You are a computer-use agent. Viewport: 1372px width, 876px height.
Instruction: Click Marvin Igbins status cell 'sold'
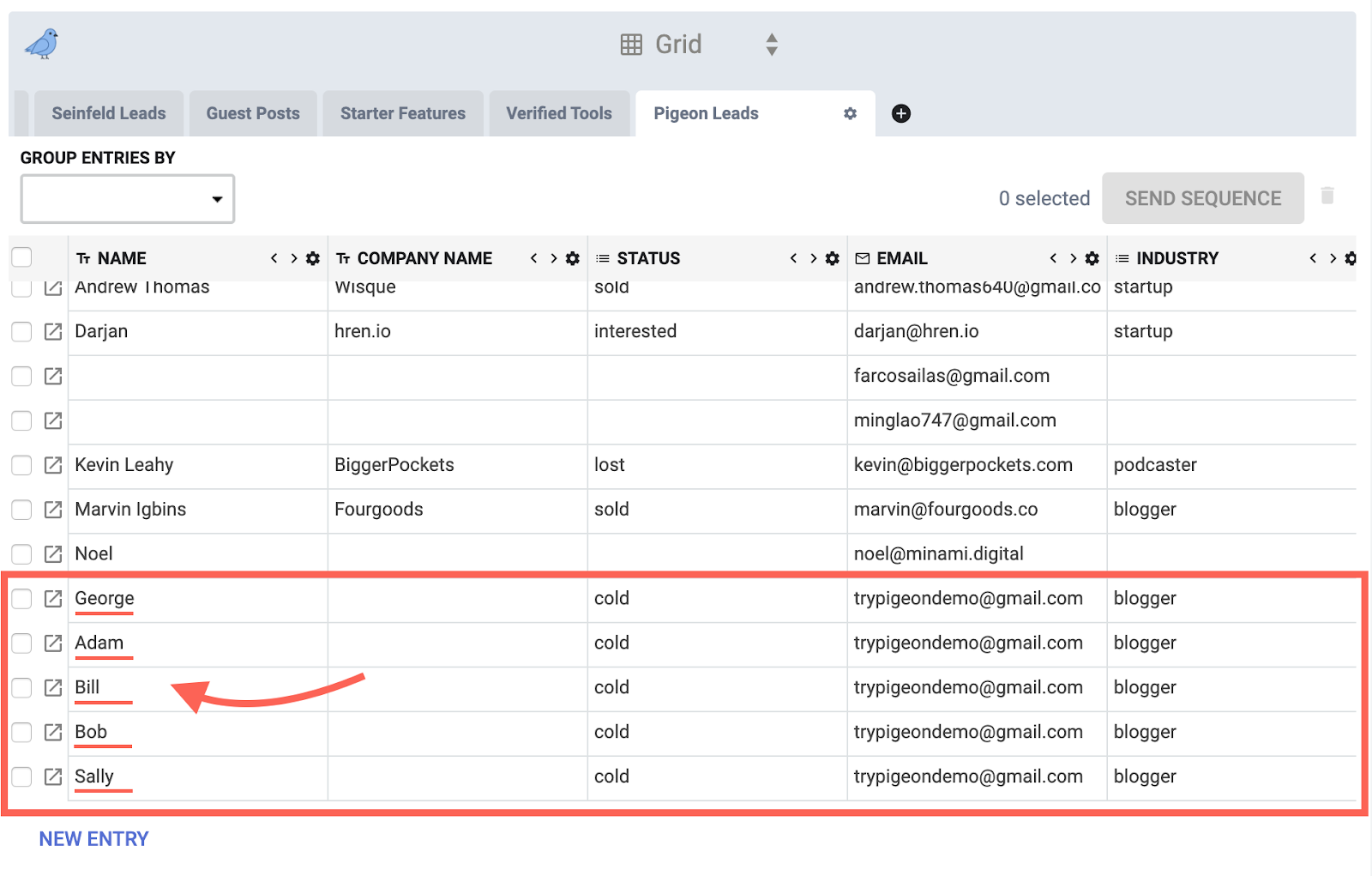611,510
